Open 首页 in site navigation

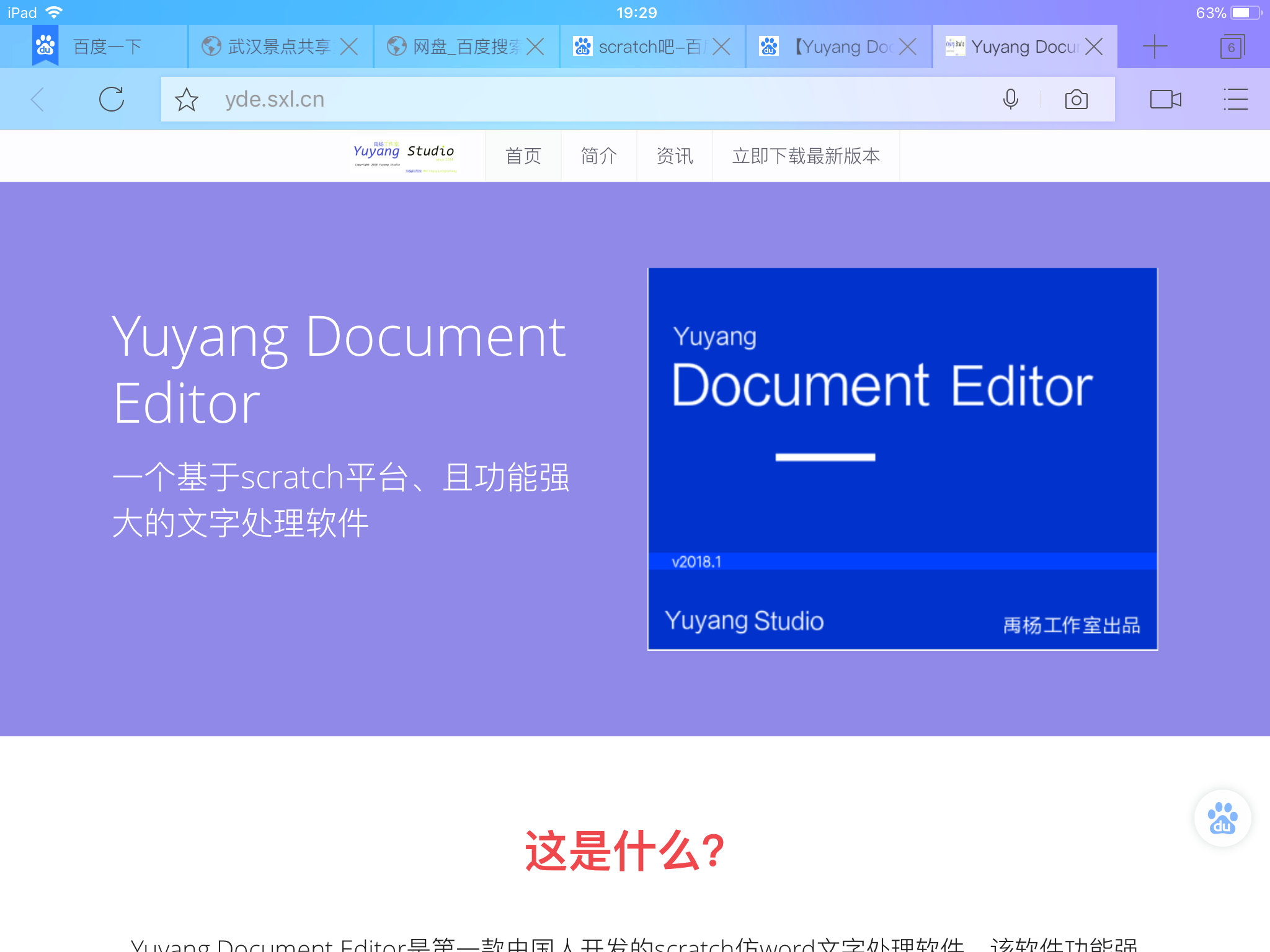point(523,156)
